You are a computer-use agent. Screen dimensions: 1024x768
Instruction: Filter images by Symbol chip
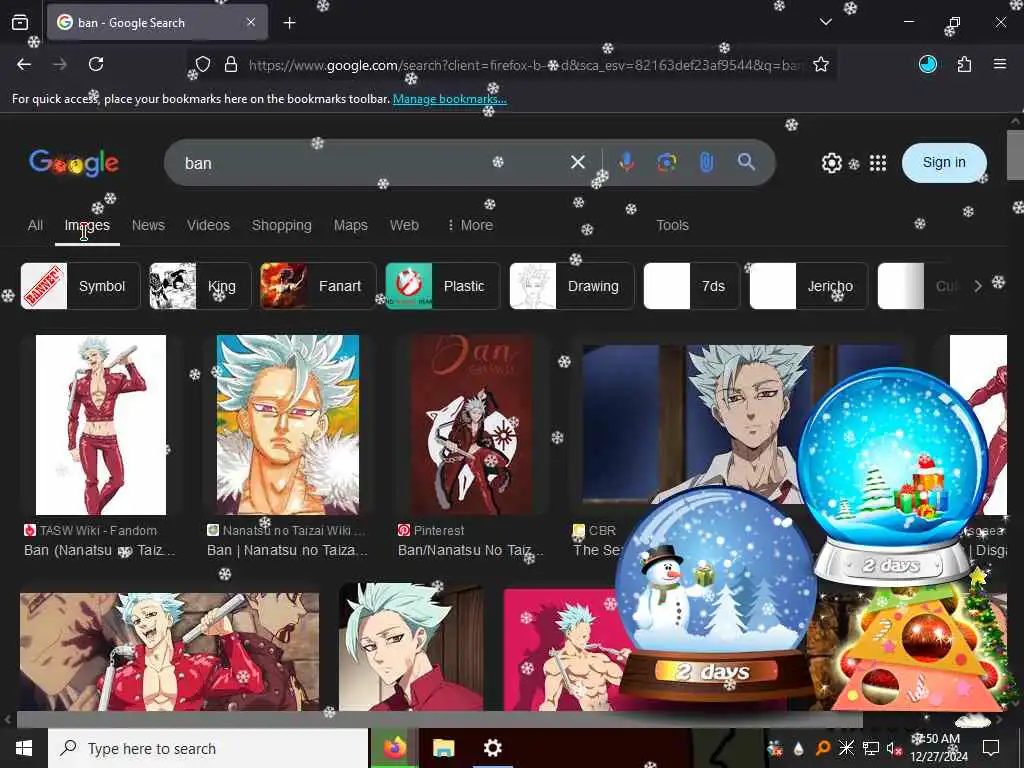(x=80, y=286)
